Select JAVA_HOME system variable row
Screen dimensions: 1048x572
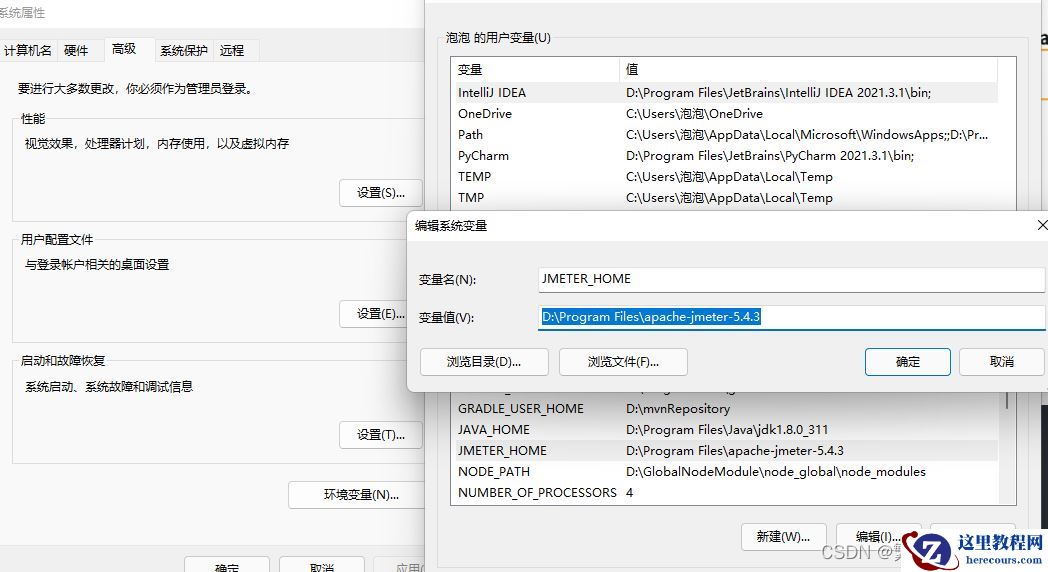tap(727, 430)
